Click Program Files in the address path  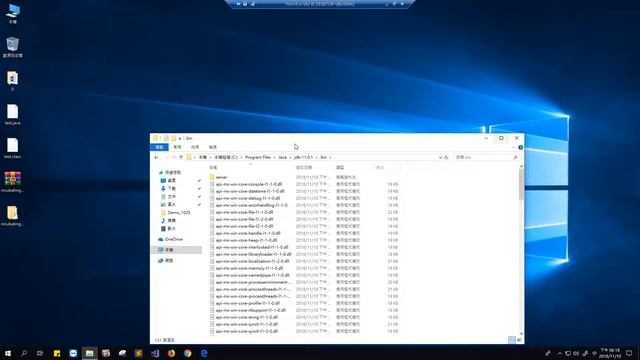(x=258, y=157)
